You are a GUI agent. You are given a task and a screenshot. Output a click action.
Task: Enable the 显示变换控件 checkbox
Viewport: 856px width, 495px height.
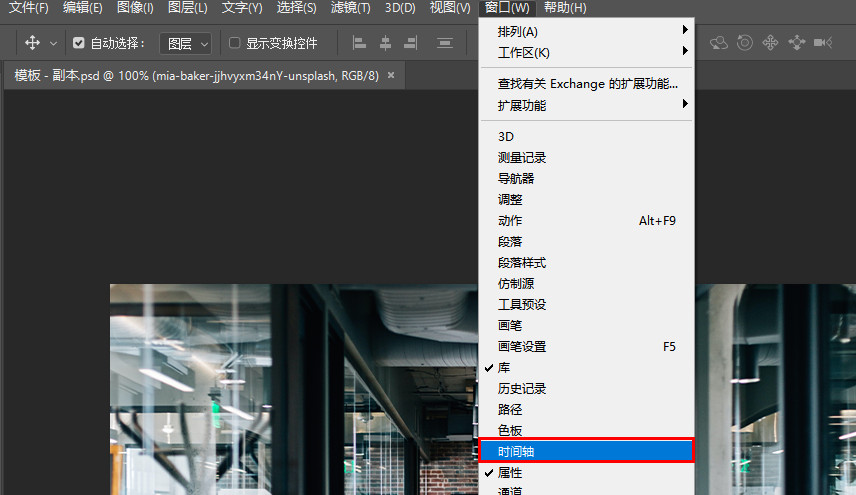tap(234, 43)
